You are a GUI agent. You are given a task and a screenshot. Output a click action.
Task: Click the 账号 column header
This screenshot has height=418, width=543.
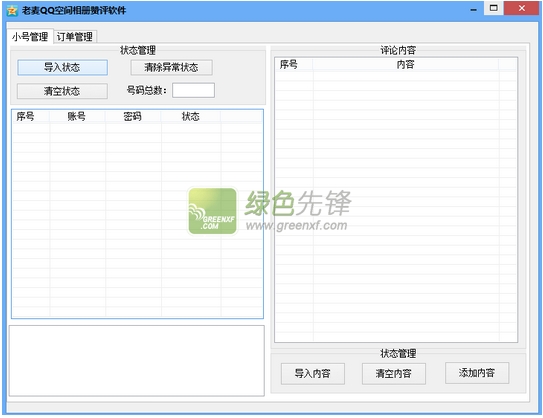click(77, 116)
